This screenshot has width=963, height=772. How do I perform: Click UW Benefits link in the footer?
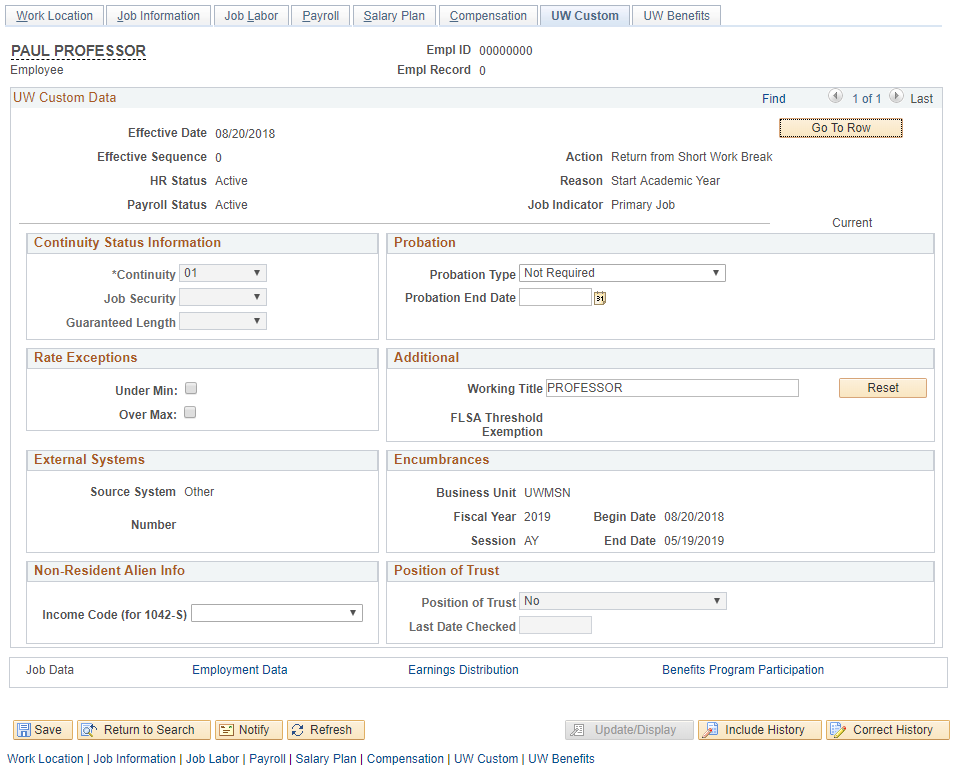561,758
